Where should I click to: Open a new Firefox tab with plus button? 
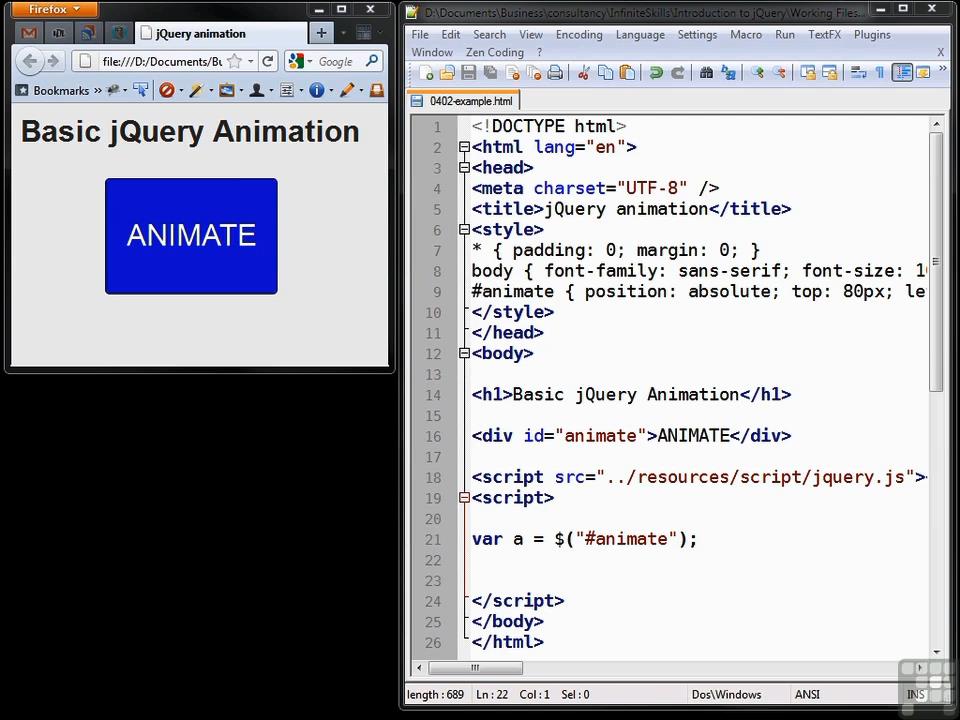[321, 33]
